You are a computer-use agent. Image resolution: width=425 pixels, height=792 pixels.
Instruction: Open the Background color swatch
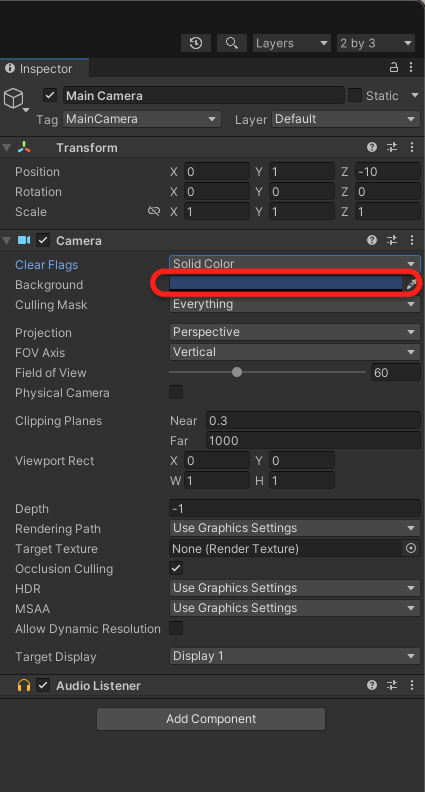click(286, 284)
